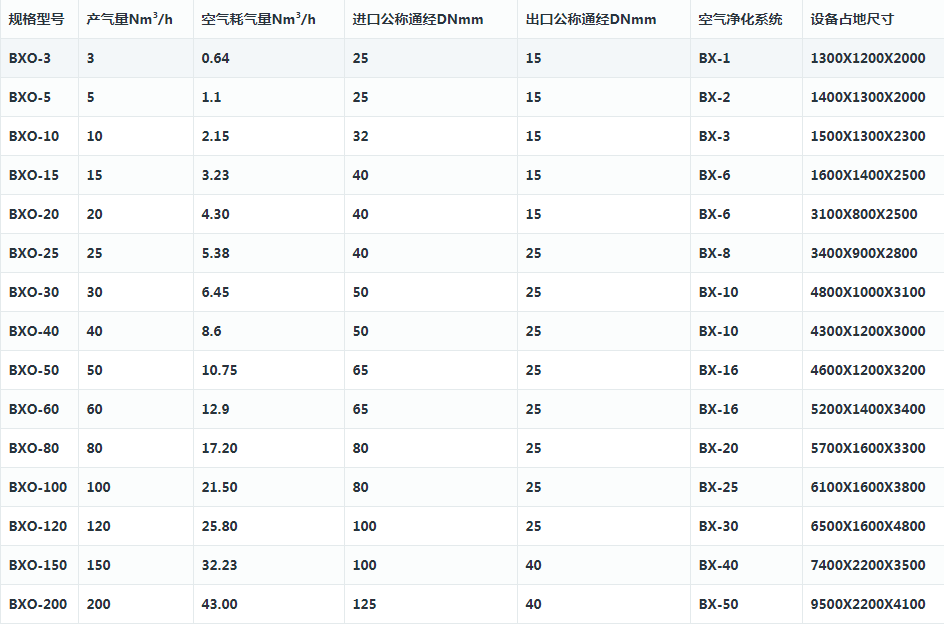The width and height of the screenshot is (944, 625).
Task: Click the 进口公称通经DNmm header
Action: [418, 19]
